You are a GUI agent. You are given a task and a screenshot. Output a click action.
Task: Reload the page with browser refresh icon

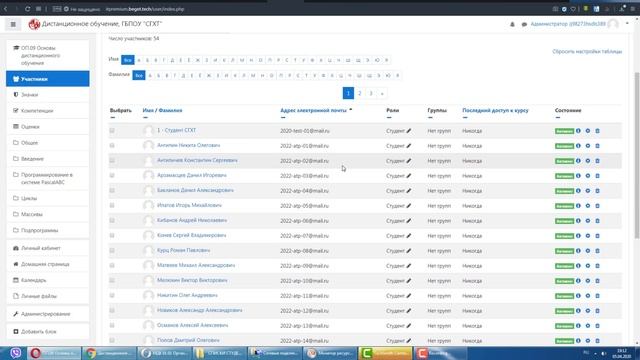tap(27, 9)
